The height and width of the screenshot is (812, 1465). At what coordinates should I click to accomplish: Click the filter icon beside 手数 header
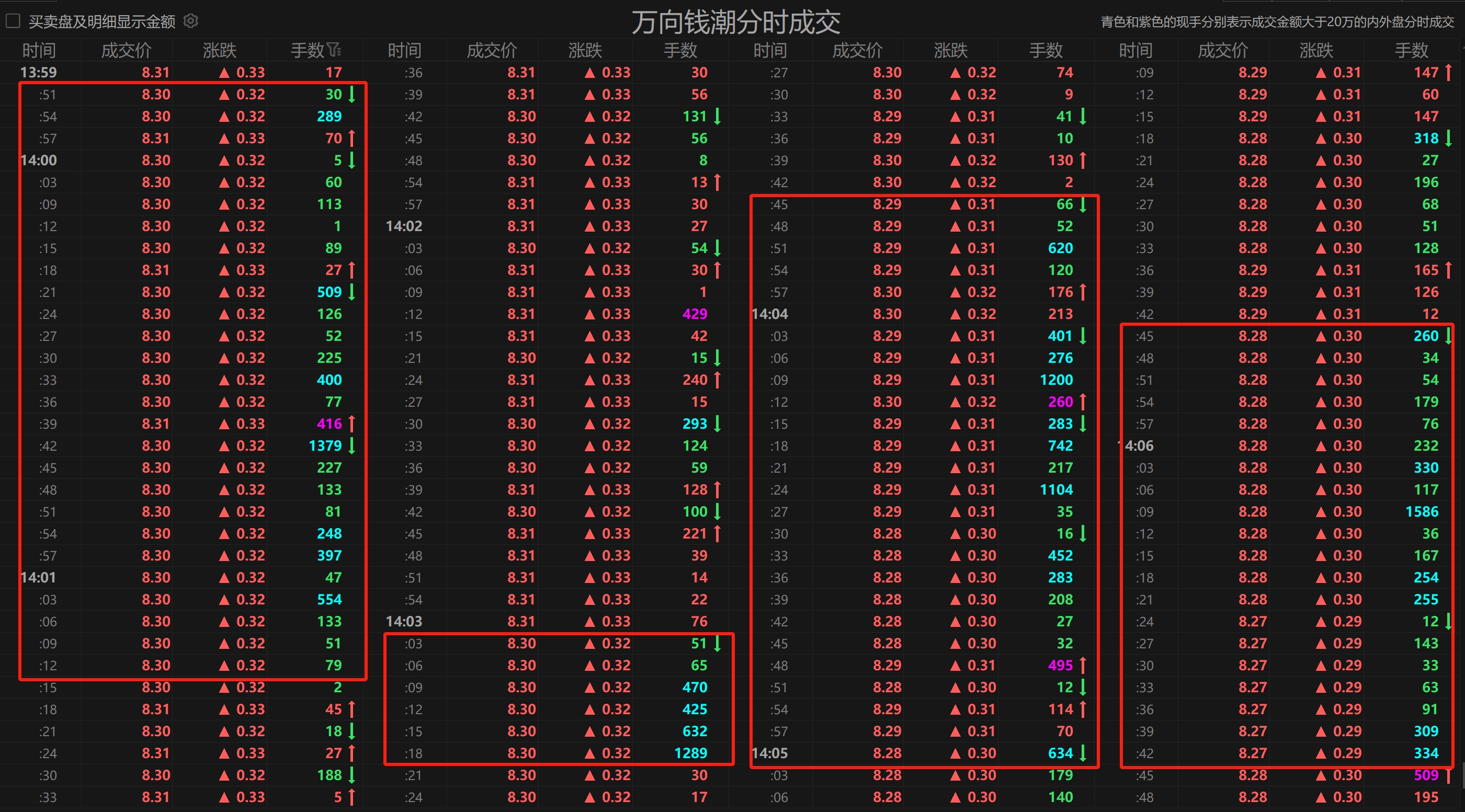tap(334, 50)
